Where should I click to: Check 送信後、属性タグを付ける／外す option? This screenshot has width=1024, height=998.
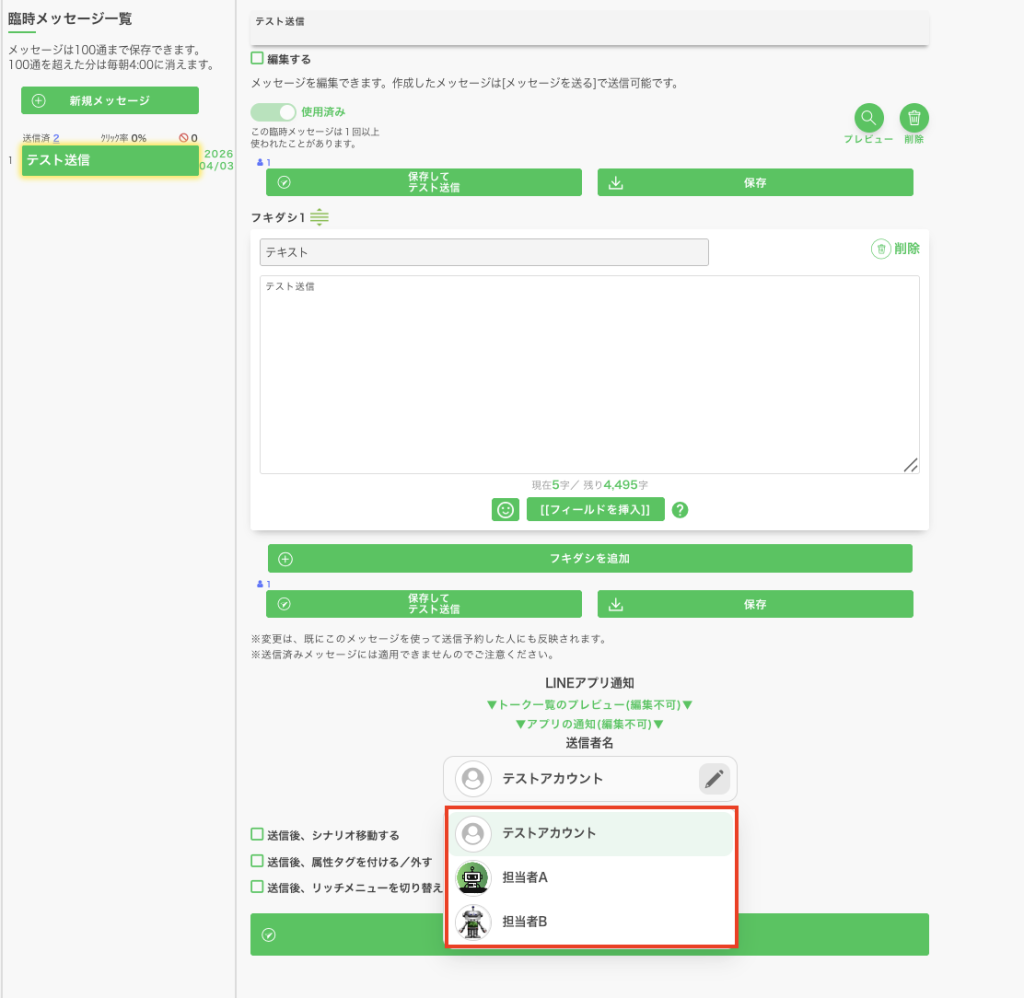point(257,860)
